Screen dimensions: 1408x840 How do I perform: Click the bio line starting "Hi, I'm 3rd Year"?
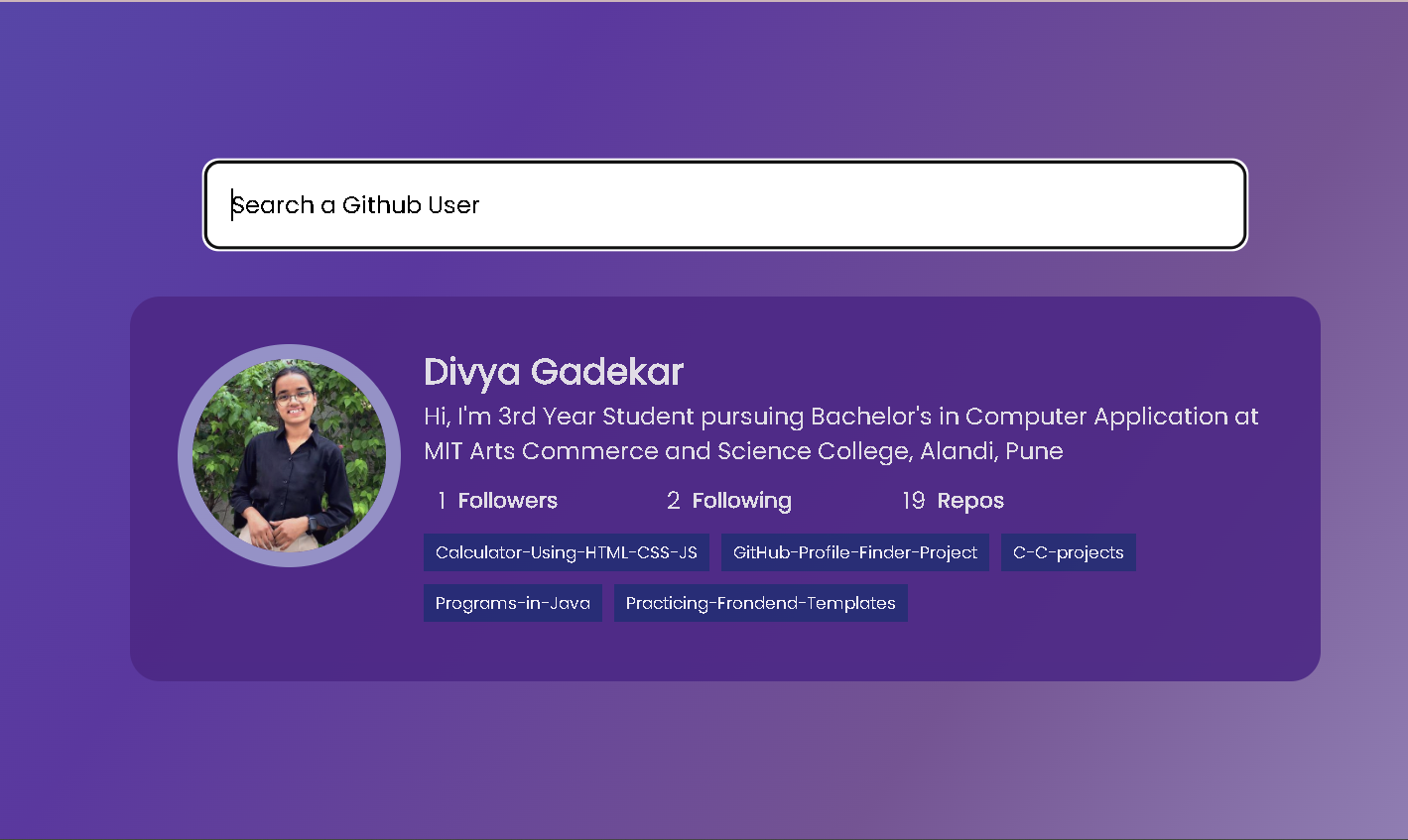pos(840,417)
